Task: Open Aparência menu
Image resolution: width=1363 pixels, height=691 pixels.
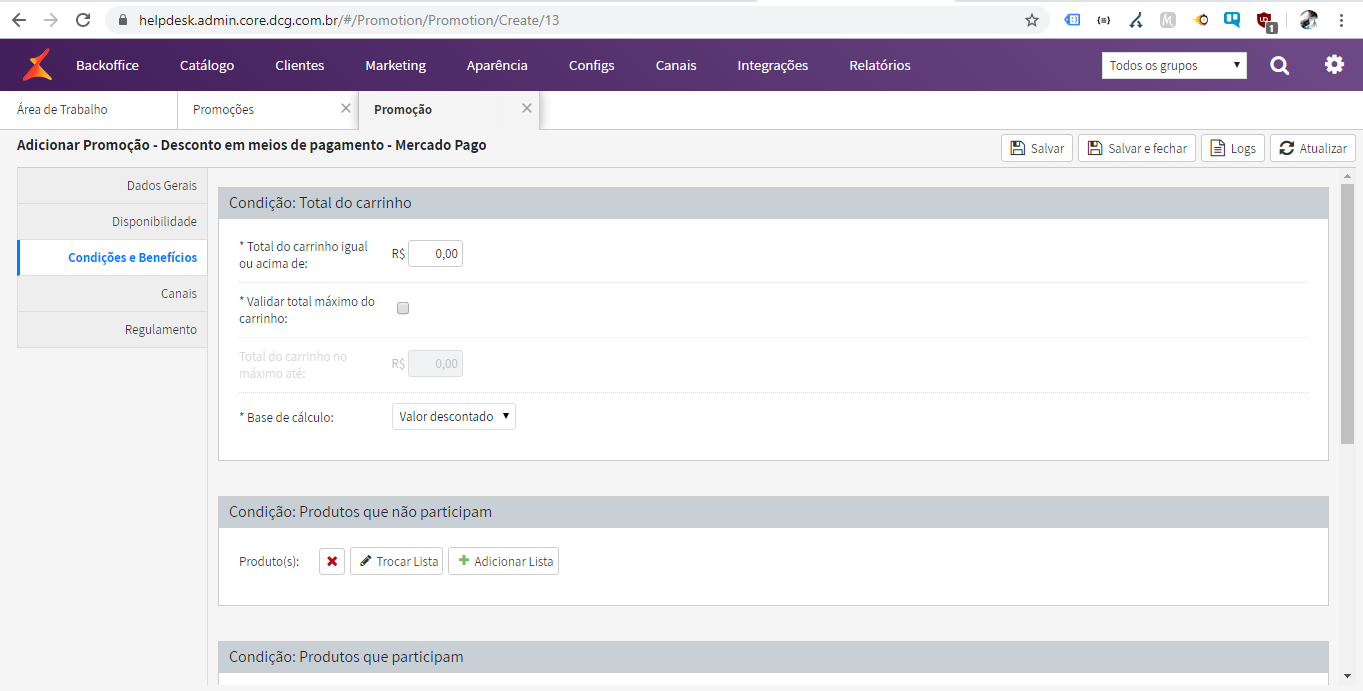Action: [x=497, y=65]
